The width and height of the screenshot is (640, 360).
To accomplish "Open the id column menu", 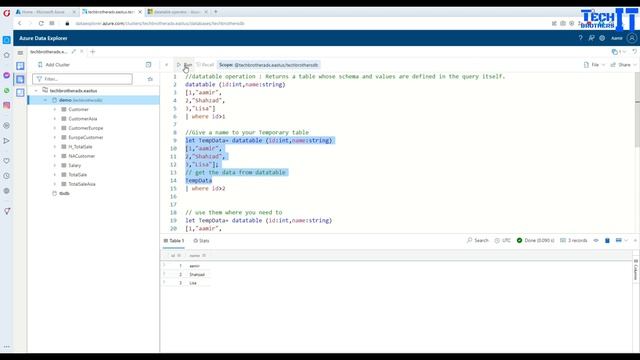I will (179, 256).
